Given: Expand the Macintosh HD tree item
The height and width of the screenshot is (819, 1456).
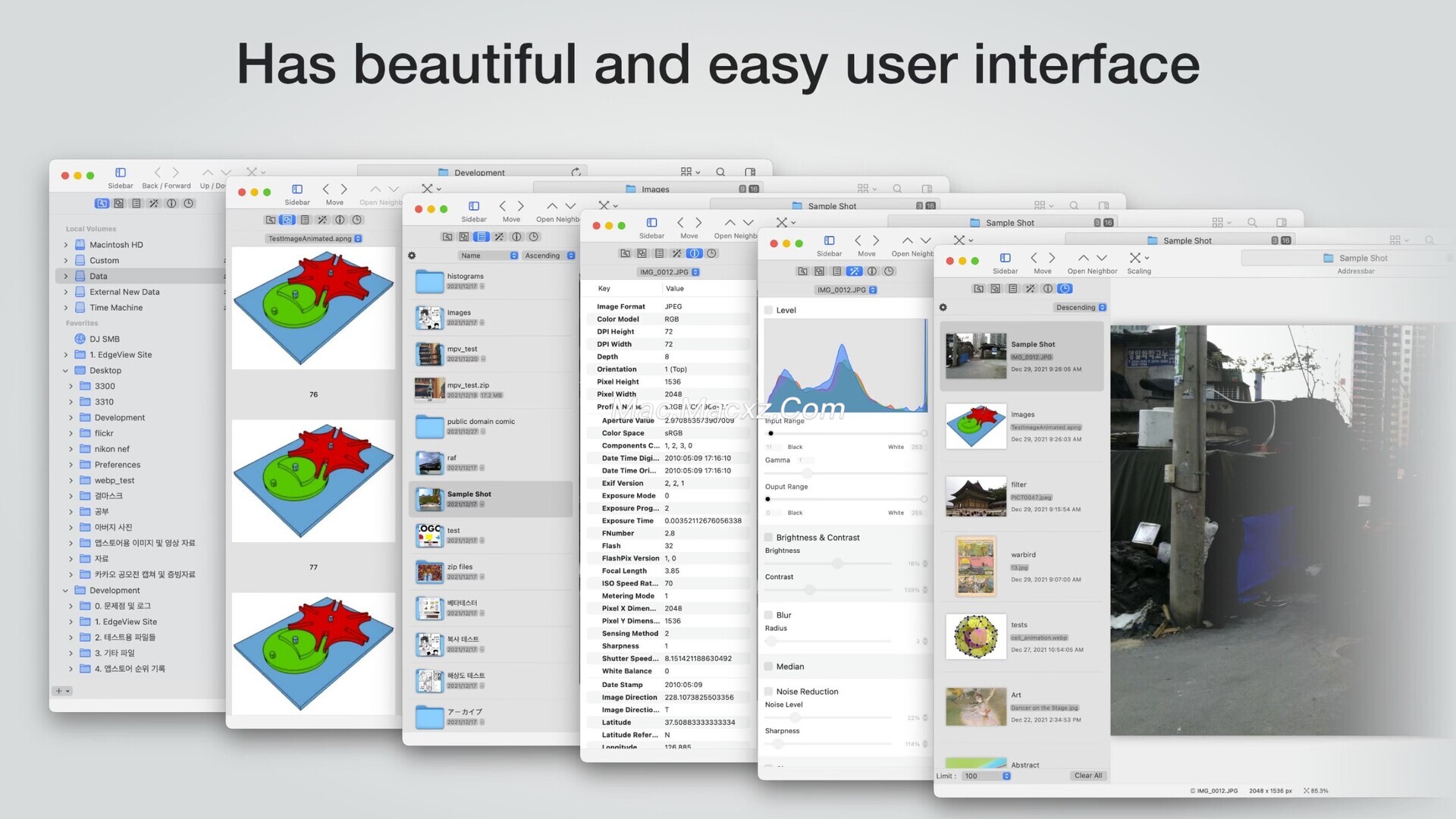Looking at the screenshot, I should [66, 245].
